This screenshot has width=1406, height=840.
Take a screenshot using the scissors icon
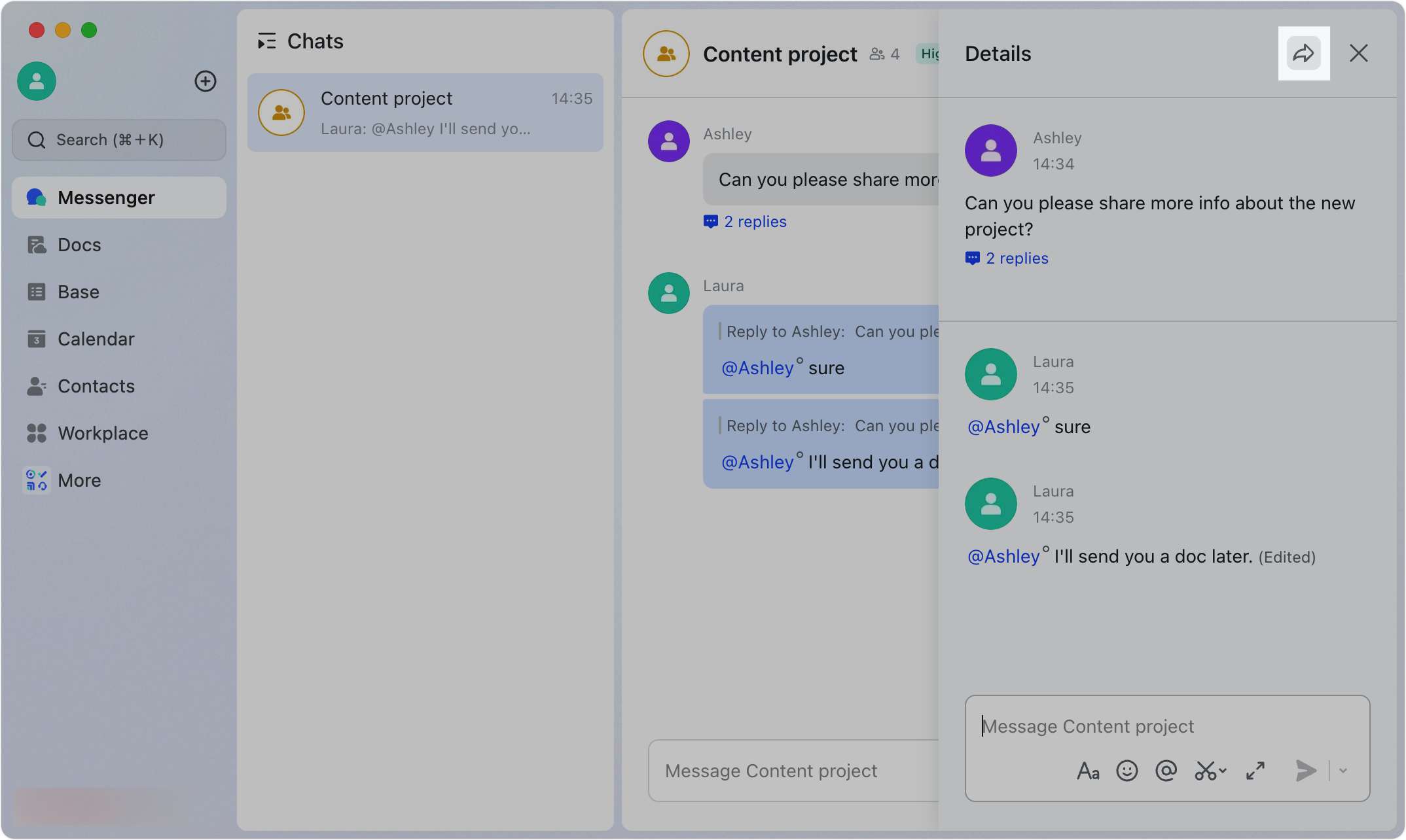coord(1206,771)
